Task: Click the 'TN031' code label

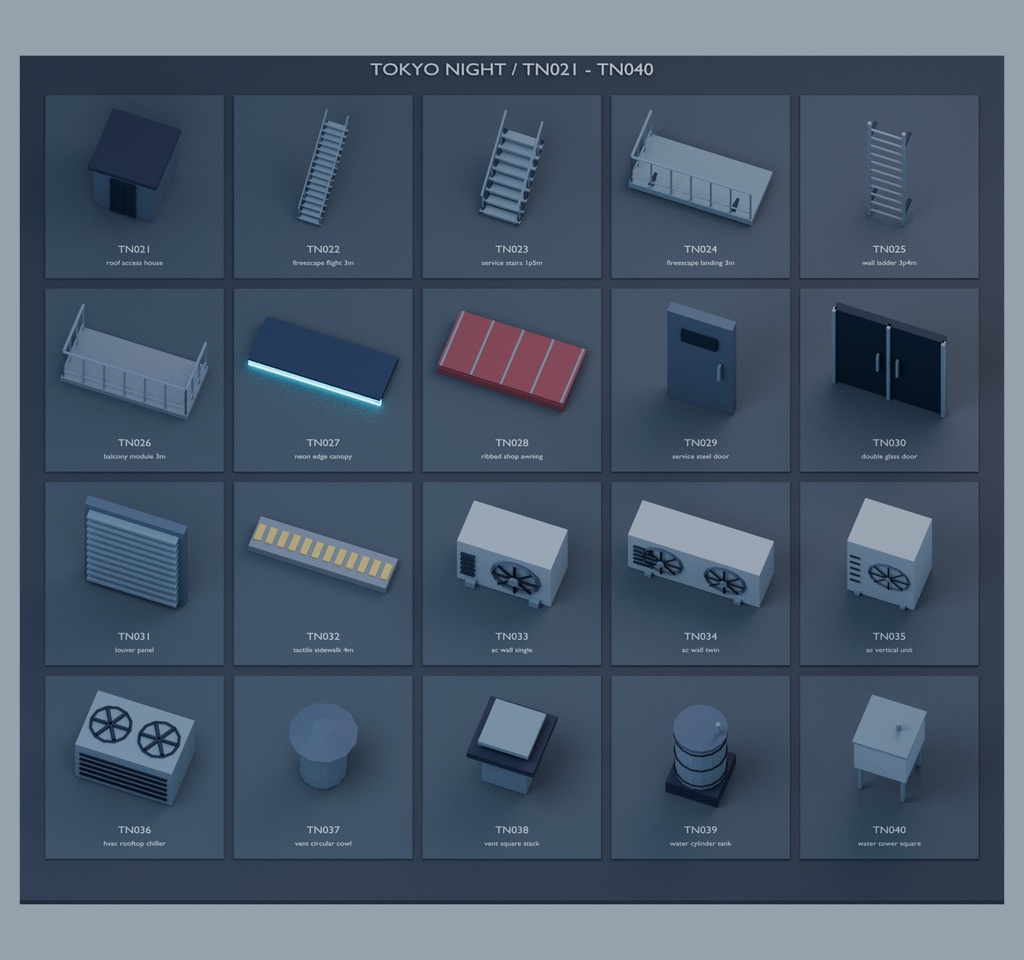Action: [x=135, y=636]
